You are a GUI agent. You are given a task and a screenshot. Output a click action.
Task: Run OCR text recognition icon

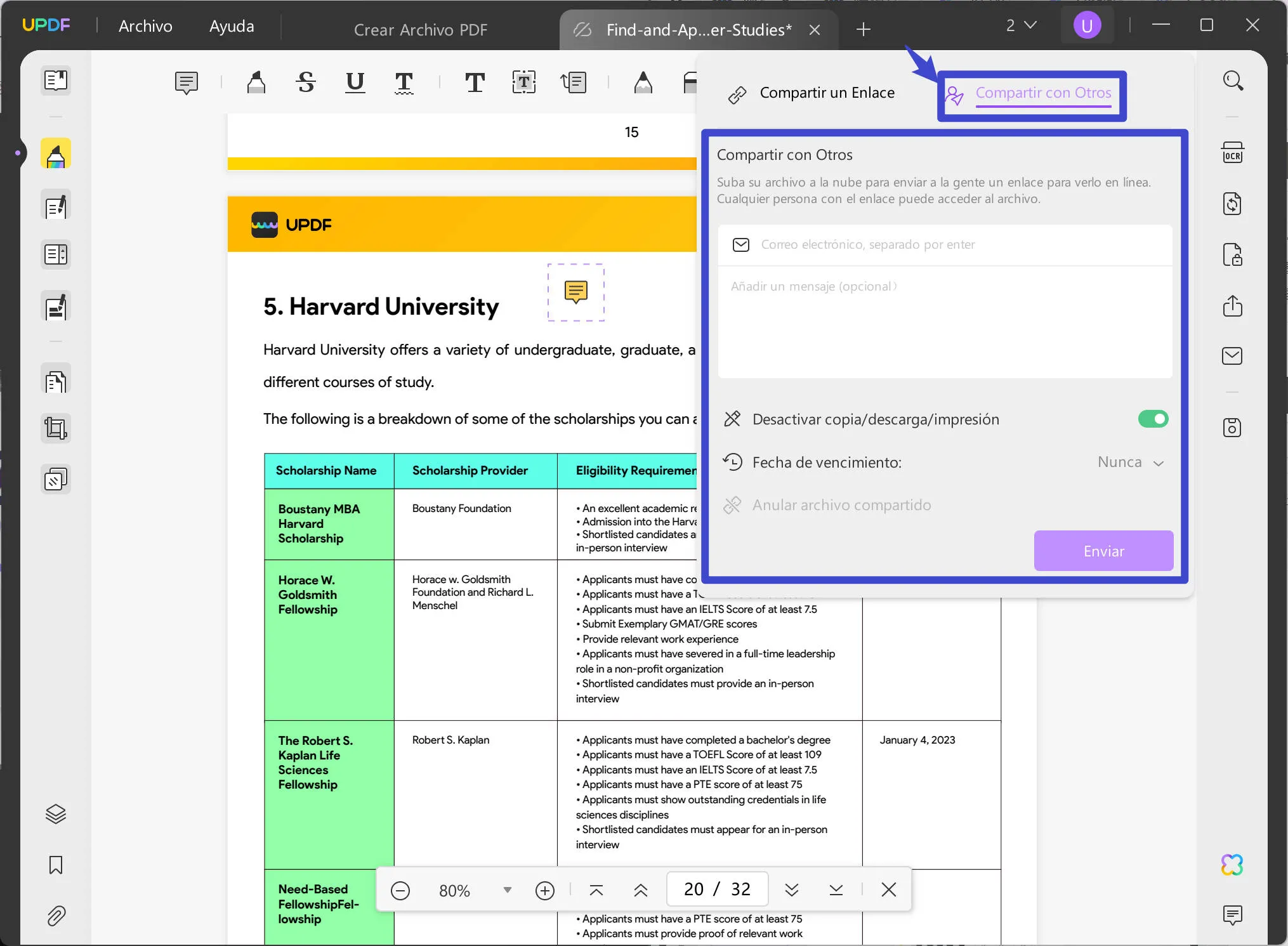[1232, 153]
